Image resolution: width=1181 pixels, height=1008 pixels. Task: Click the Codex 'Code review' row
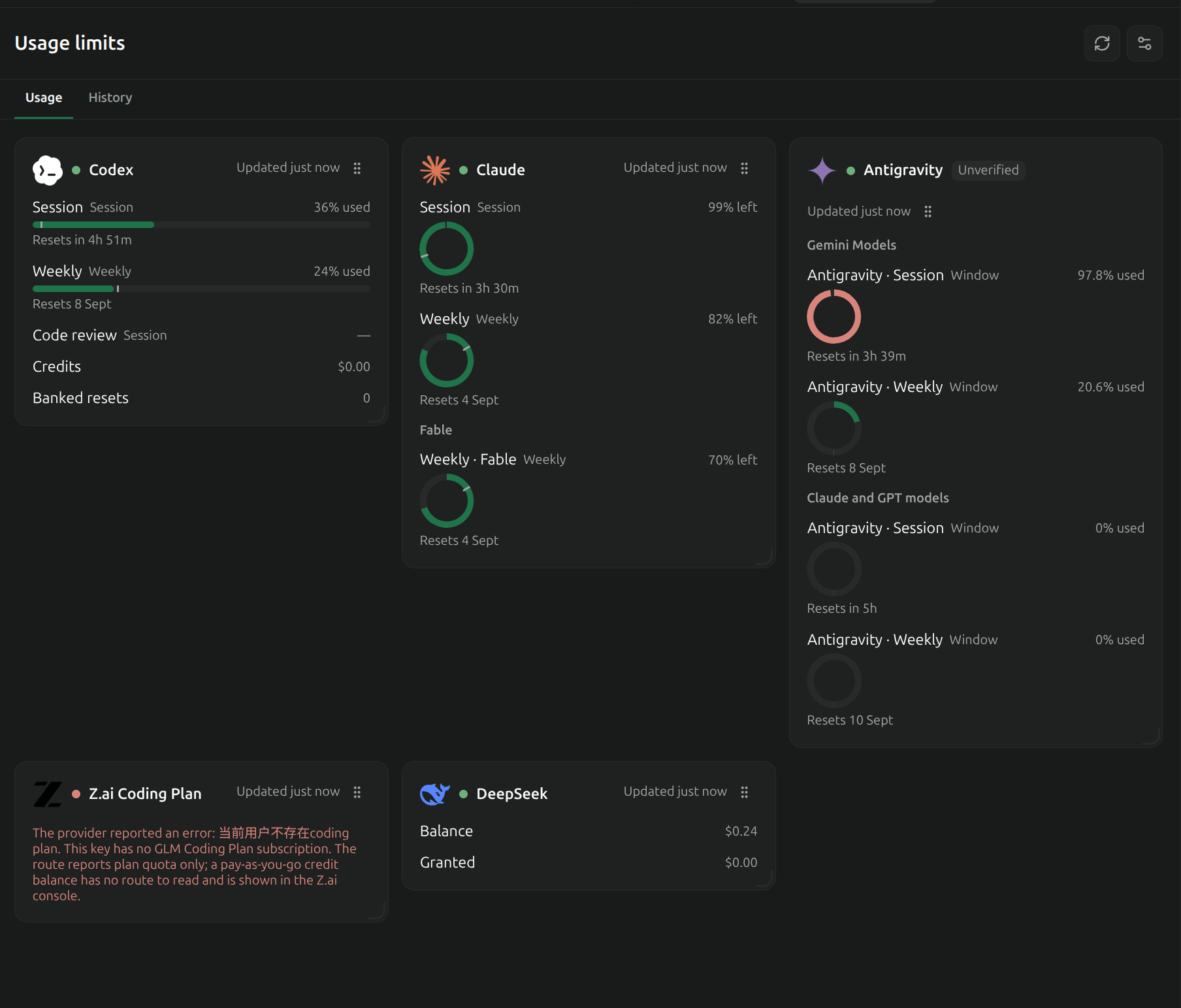201,335
